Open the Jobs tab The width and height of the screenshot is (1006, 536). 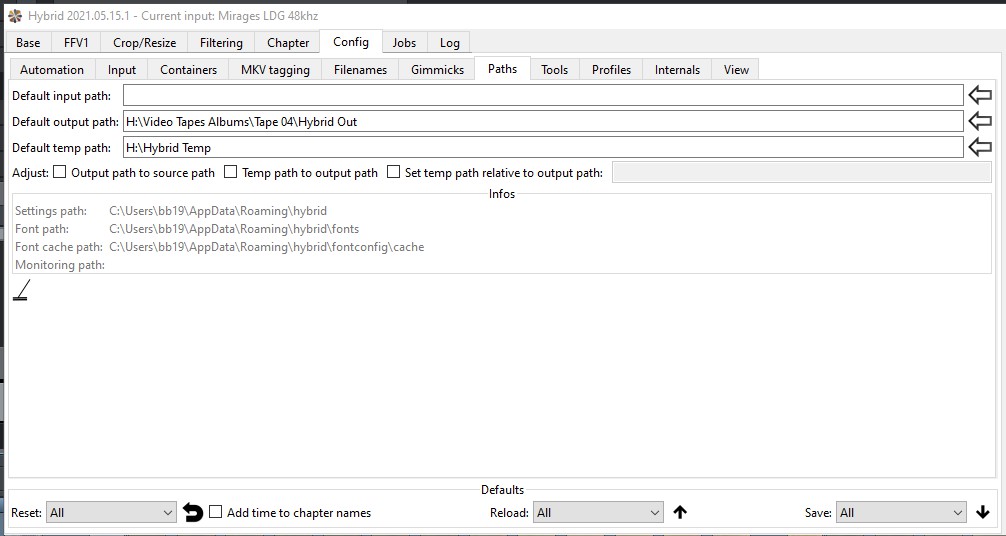[404, 43]
